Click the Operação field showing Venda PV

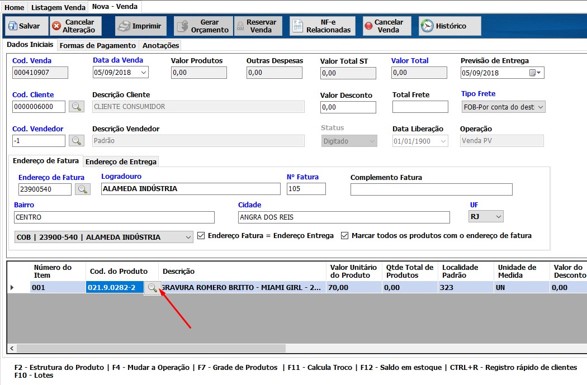coord(502,141)
